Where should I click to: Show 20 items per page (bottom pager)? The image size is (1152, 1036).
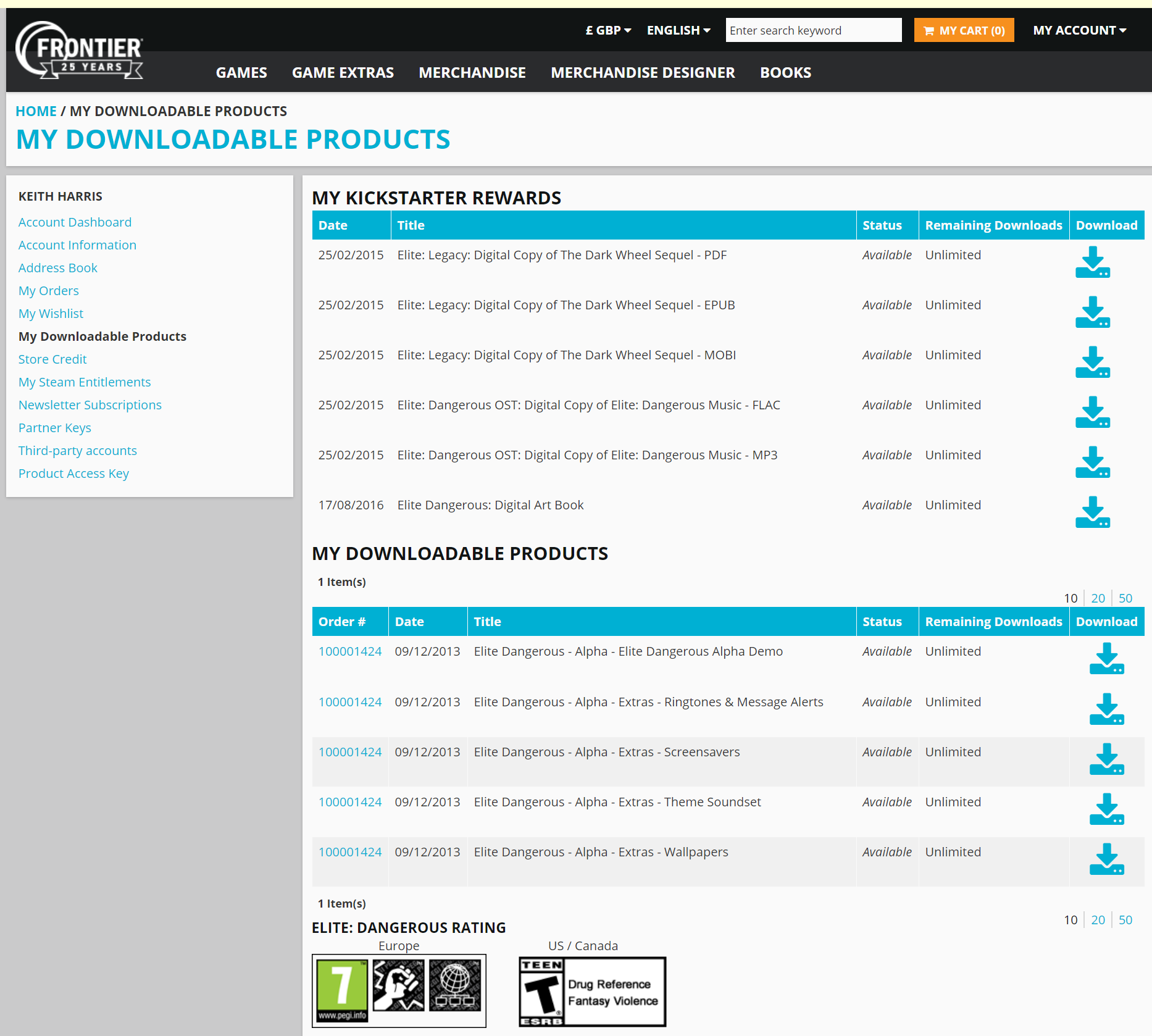click(1098, 920)
